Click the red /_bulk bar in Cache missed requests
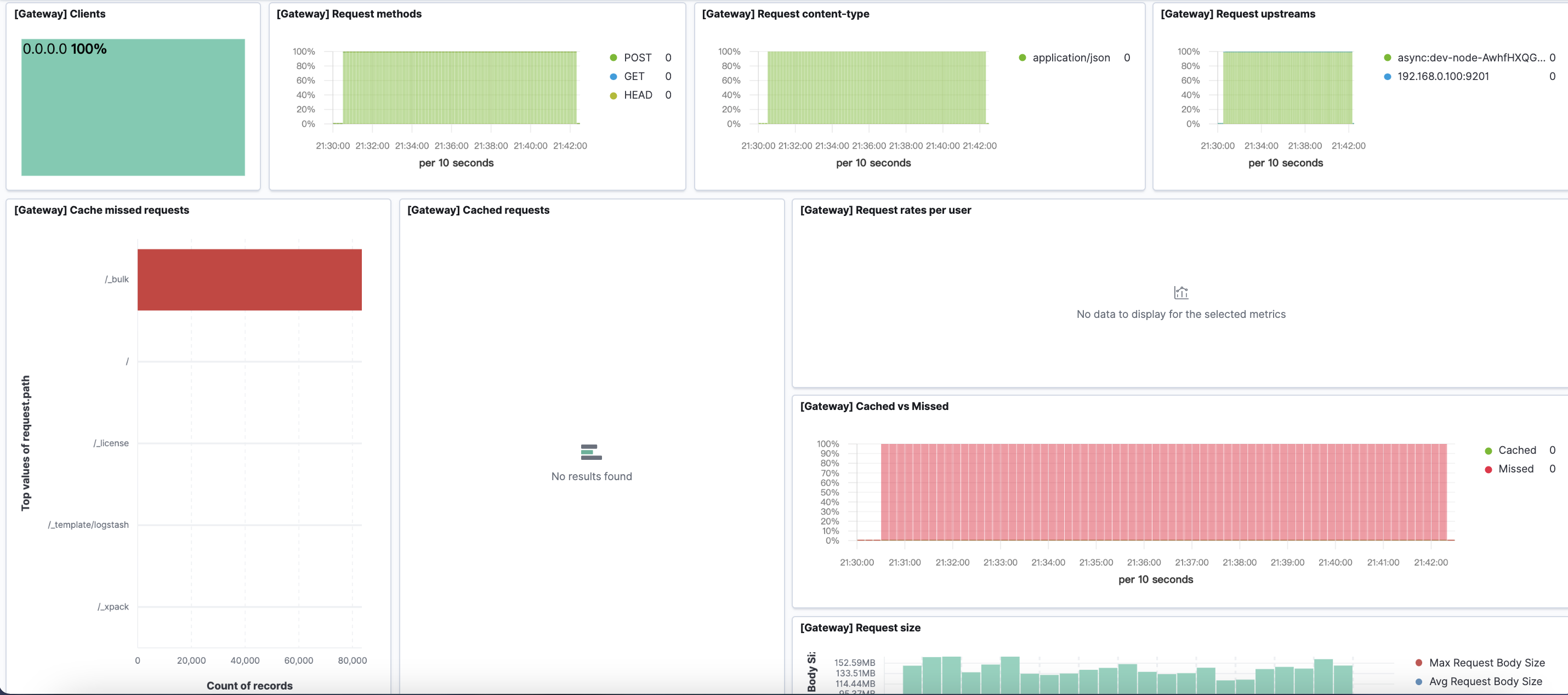 (249, 280)
